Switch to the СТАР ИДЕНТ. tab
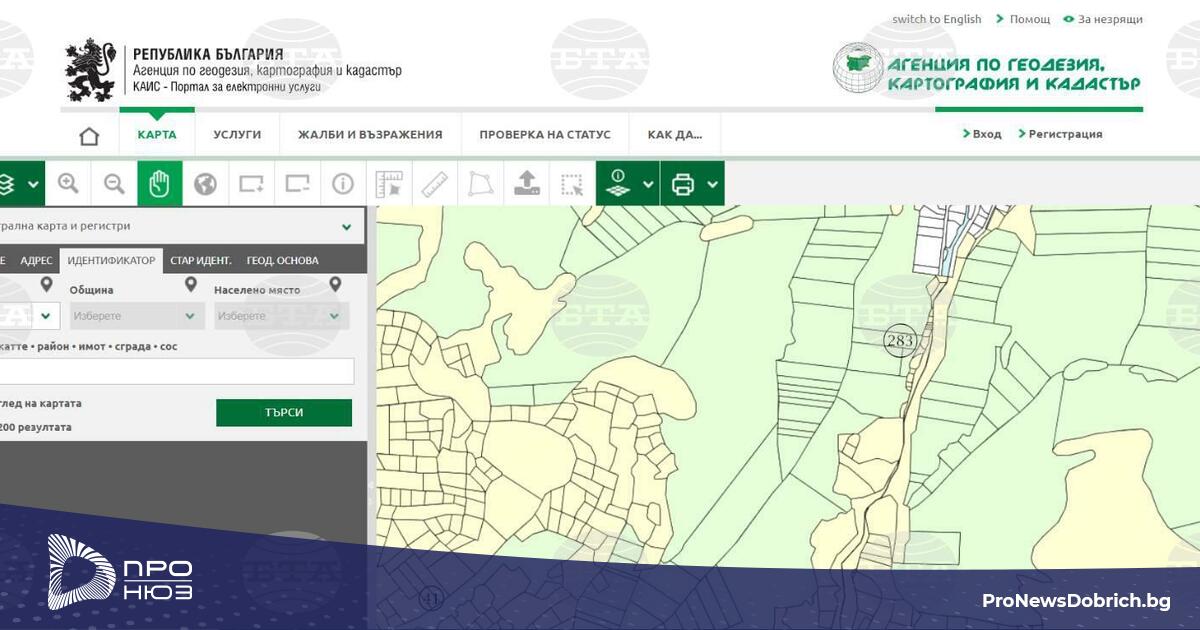This screenshot has width=1200, height=630. click(200, 261)
